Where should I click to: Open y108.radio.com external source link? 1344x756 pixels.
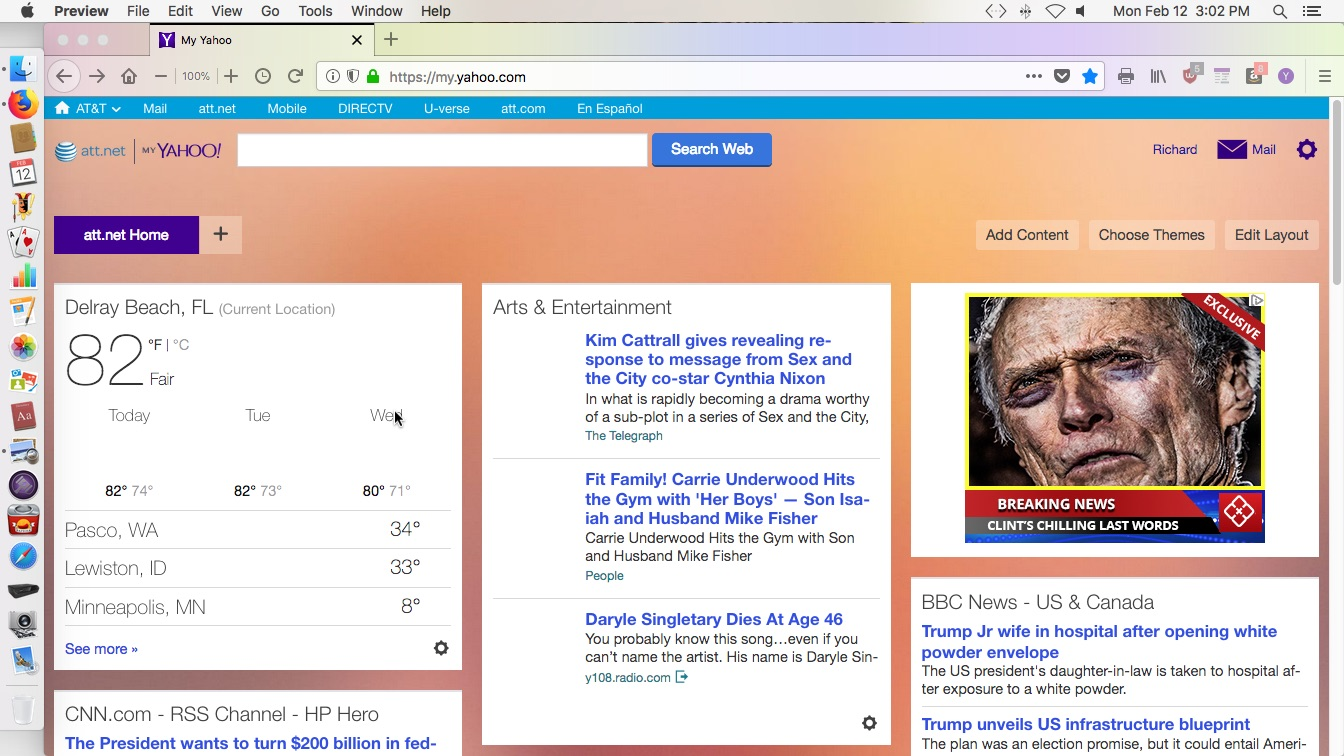636,677
